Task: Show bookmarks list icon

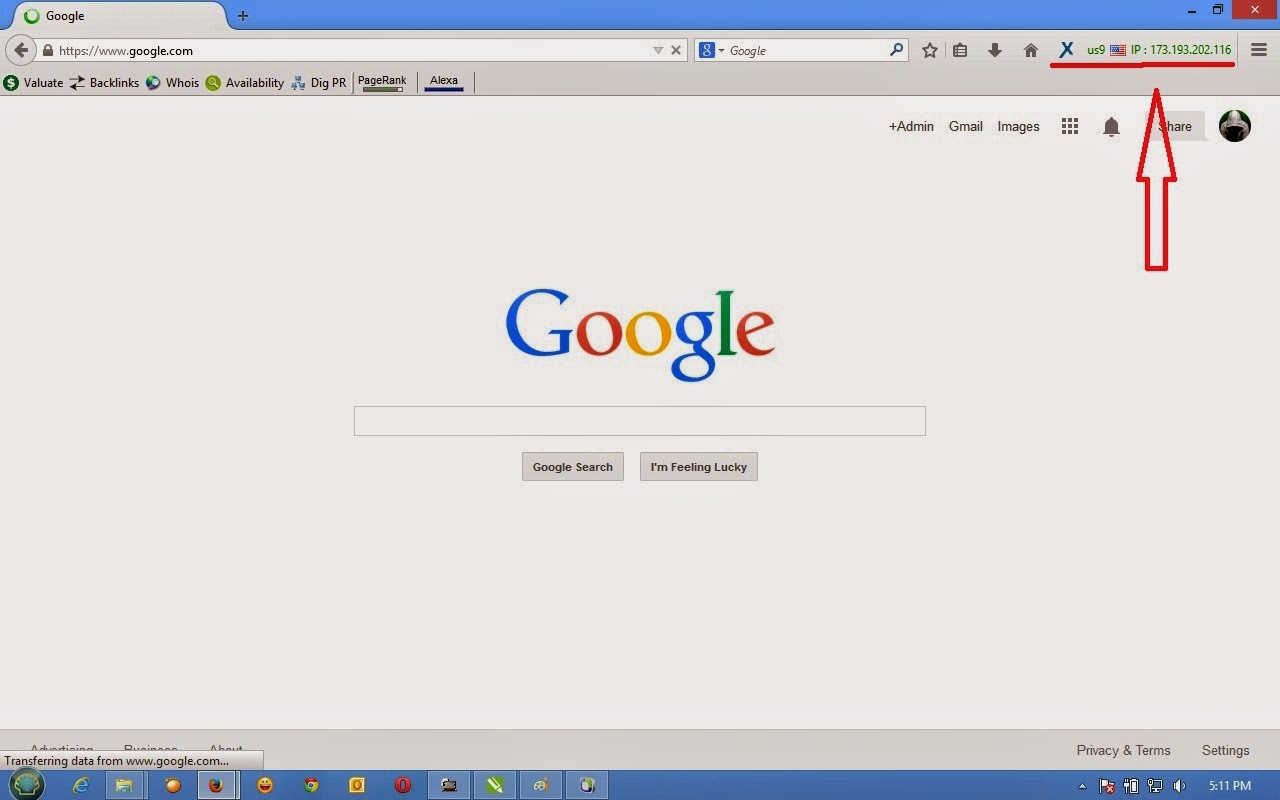Action: (960, 50)
